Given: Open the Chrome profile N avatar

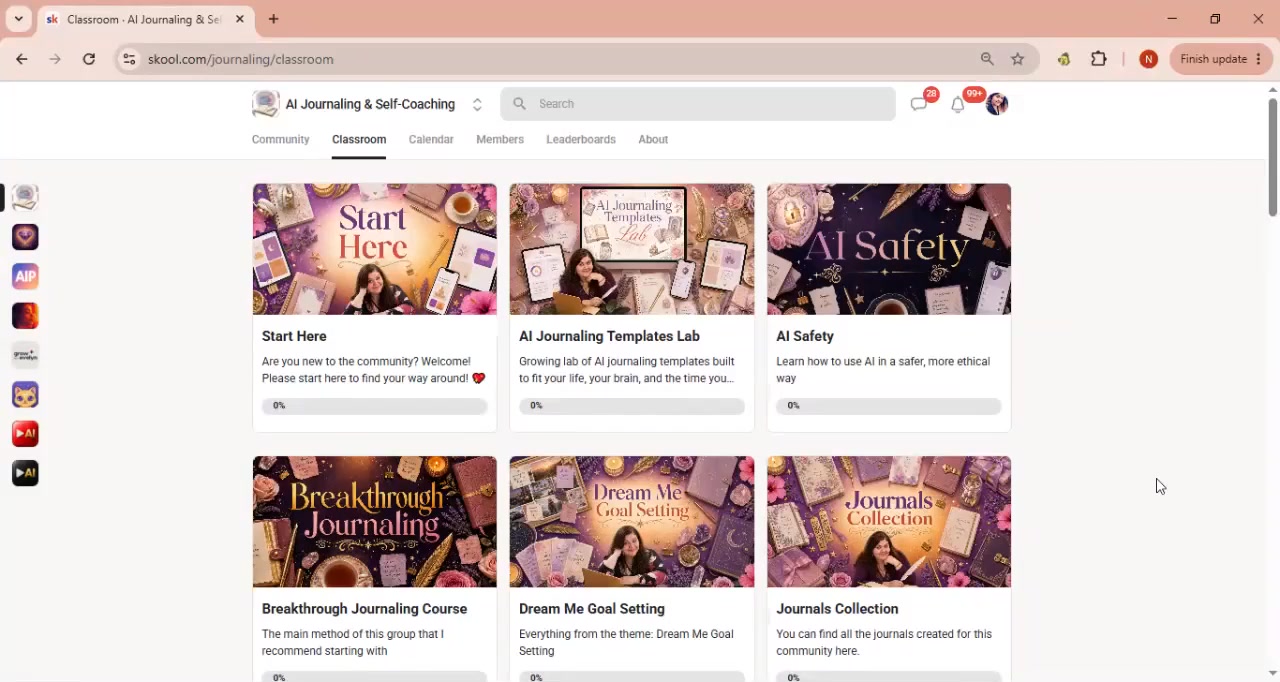Looking at the screenshot, I should click(x=1149, y=59).
